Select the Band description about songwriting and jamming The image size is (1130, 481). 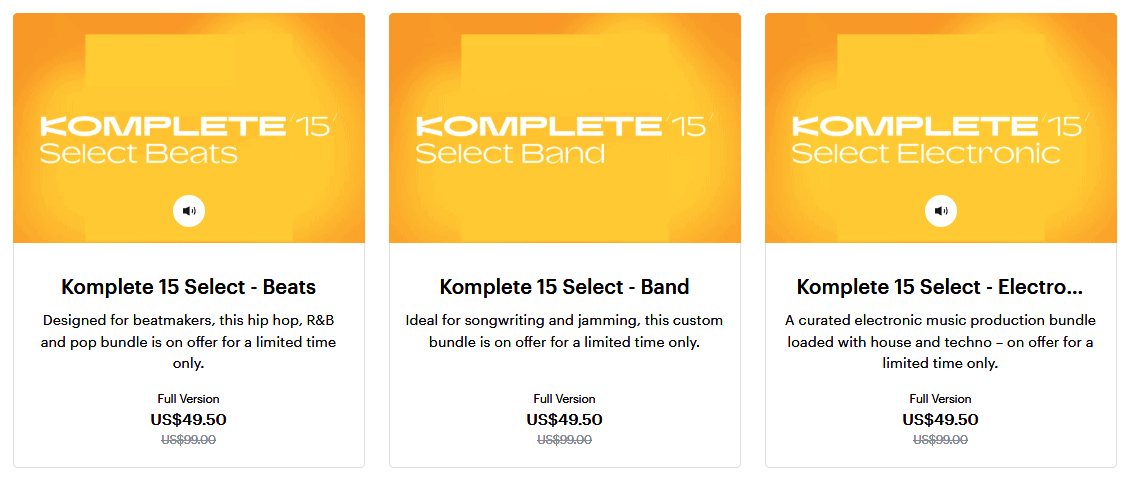[564, 330]
